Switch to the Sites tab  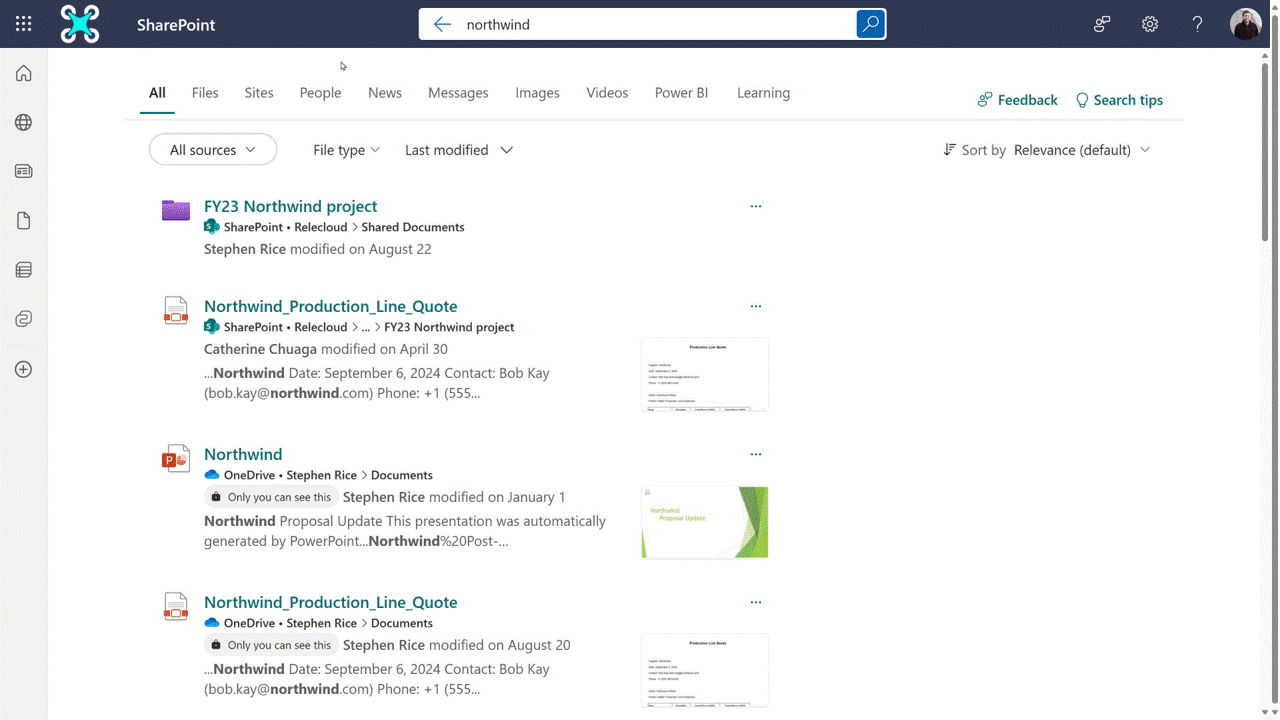pyautogui.click(x=259, y=93)
